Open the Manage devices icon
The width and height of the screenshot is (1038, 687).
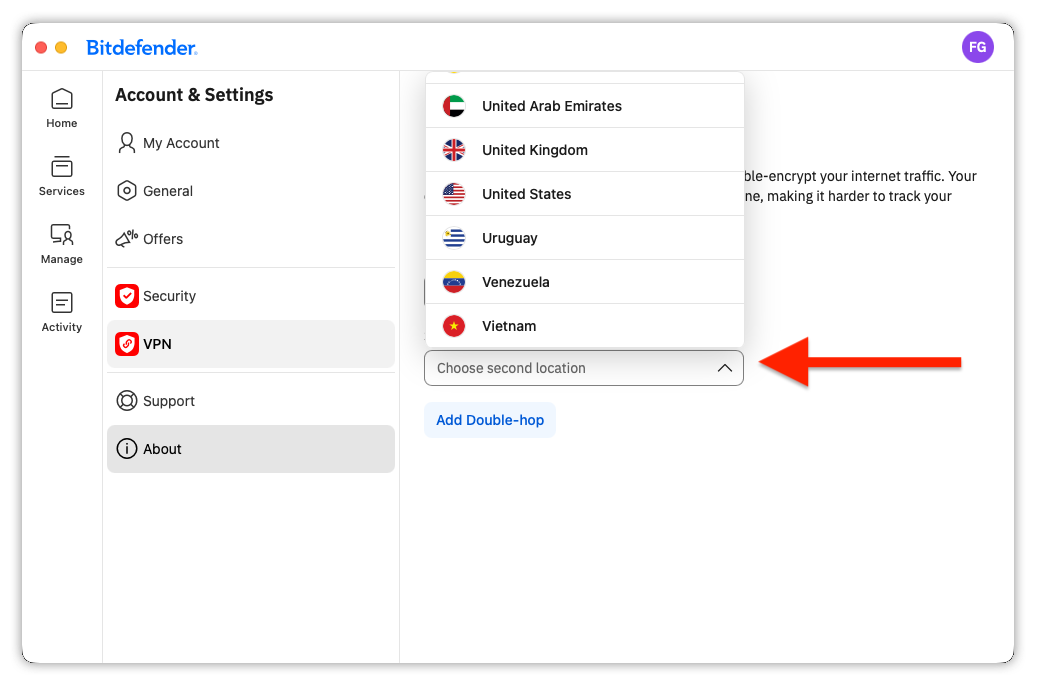[x=62, y=234]
